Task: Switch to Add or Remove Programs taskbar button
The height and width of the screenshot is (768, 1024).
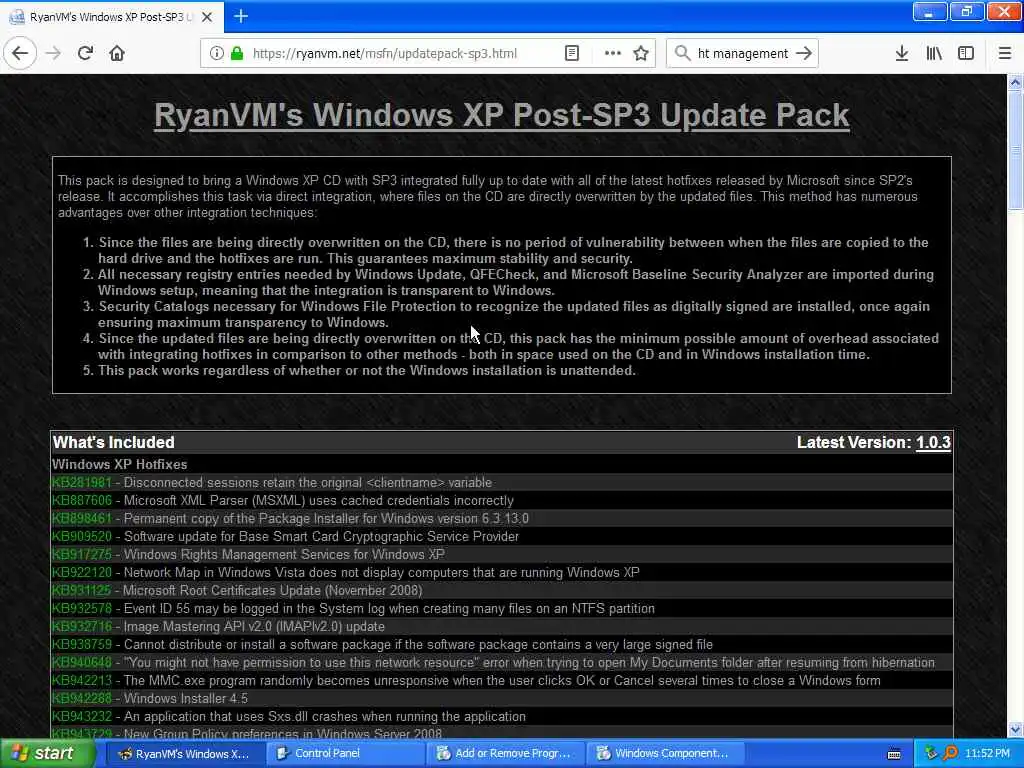Action: (x=505, y=754)
